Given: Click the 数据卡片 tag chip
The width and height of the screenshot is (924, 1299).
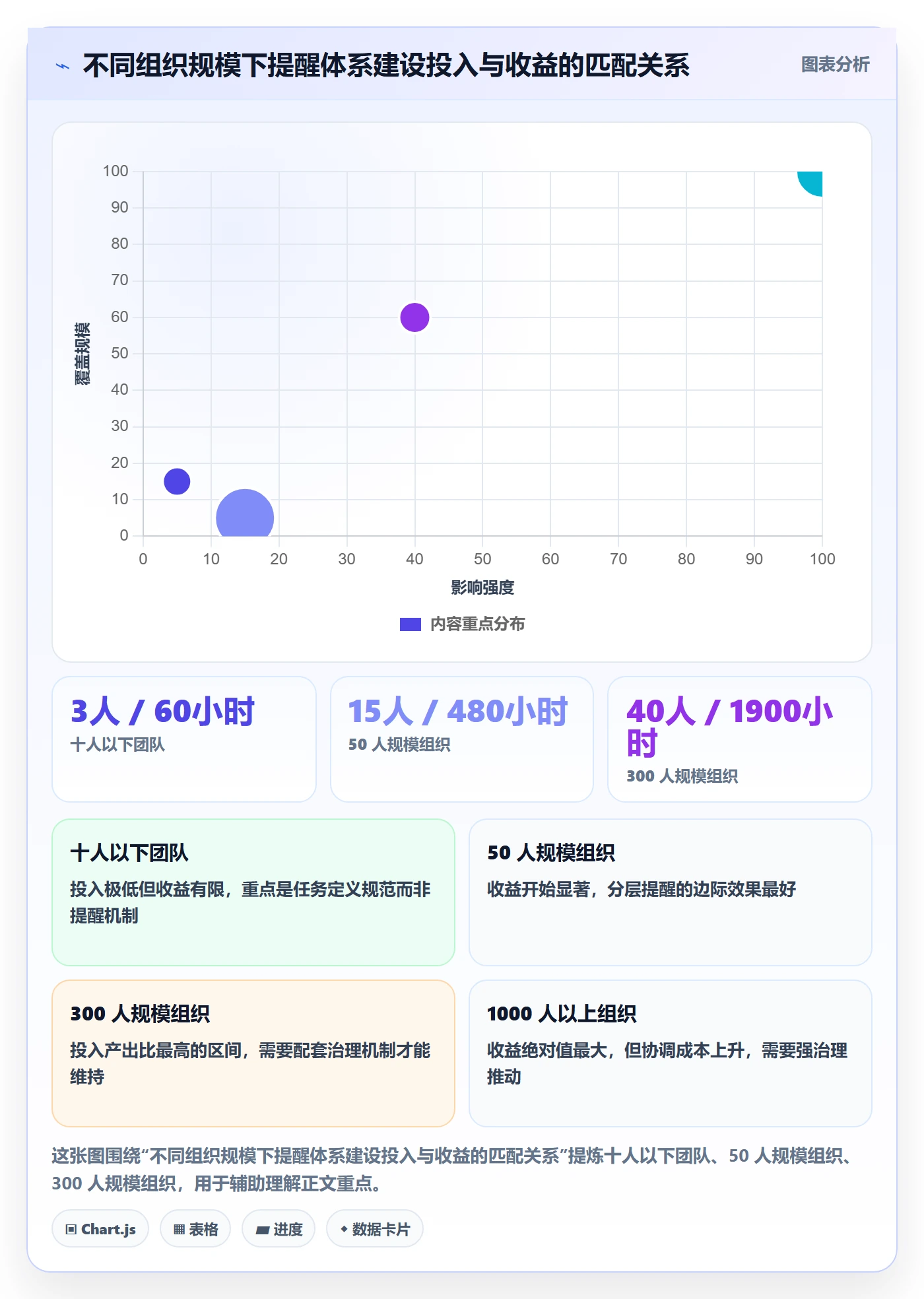Looking at the screenshot, I should pos(375,1228).
